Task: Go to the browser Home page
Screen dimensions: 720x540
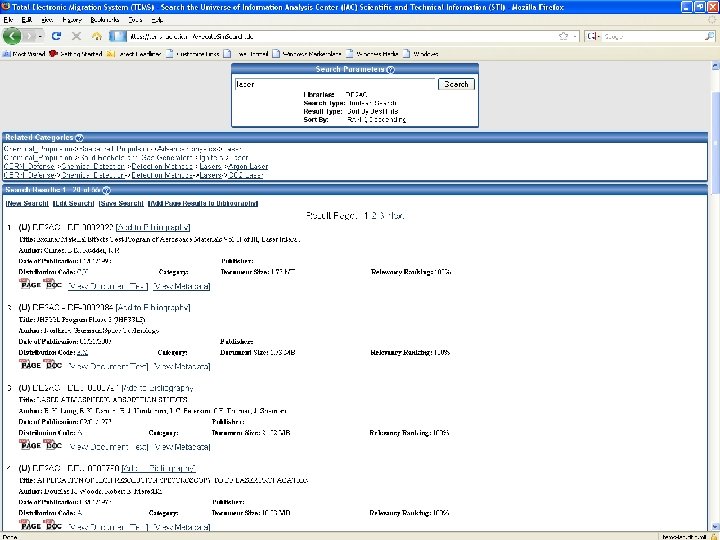Action: (96, 36)
